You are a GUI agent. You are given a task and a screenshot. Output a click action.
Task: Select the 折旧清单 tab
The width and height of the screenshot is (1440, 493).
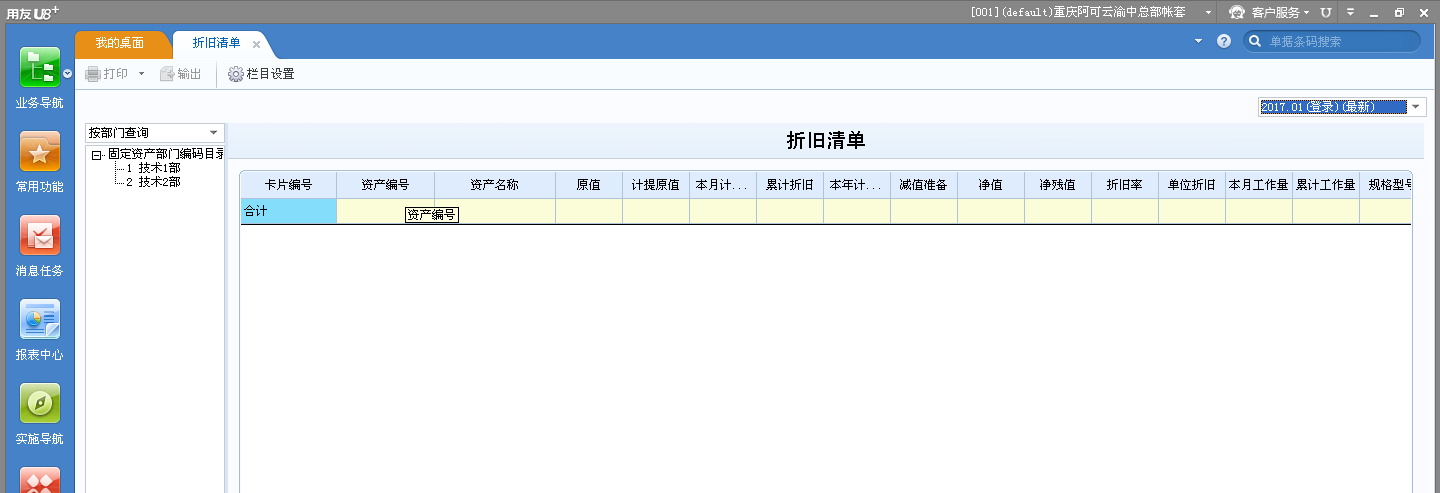(x=216, y=43)
